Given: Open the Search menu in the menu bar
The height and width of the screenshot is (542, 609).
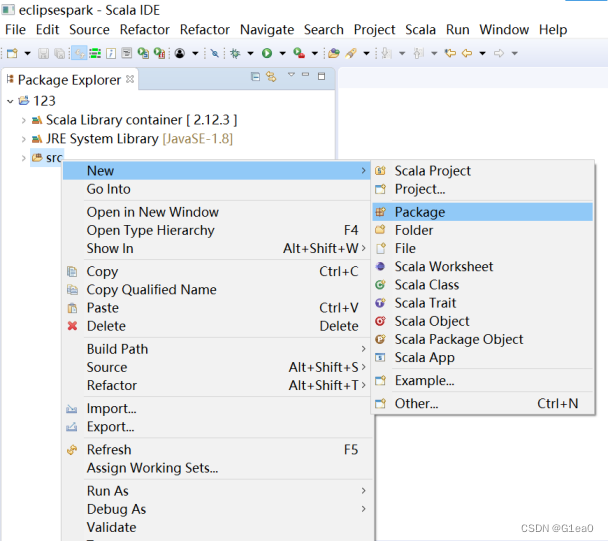Looking at the screenshot, I should coord(324,30).
